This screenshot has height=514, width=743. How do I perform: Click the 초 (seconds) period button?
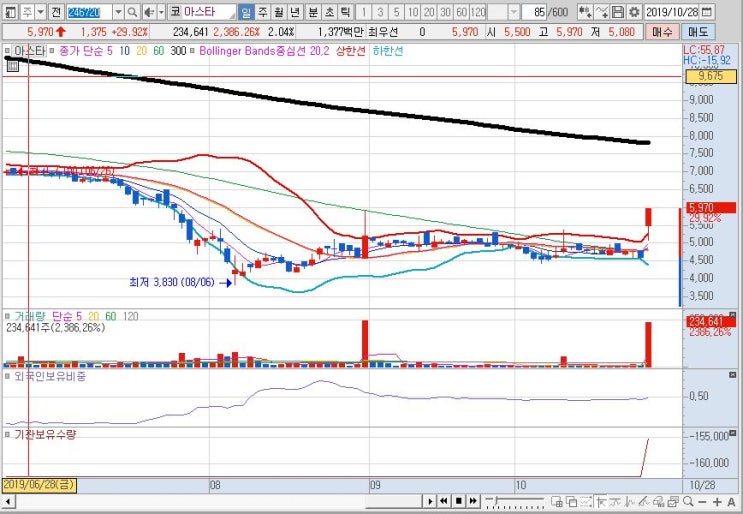tap(329, 12)
